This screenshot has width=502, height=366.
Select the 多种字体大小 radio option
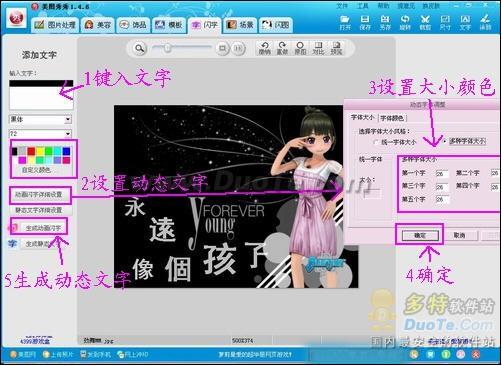click(445, 141)
